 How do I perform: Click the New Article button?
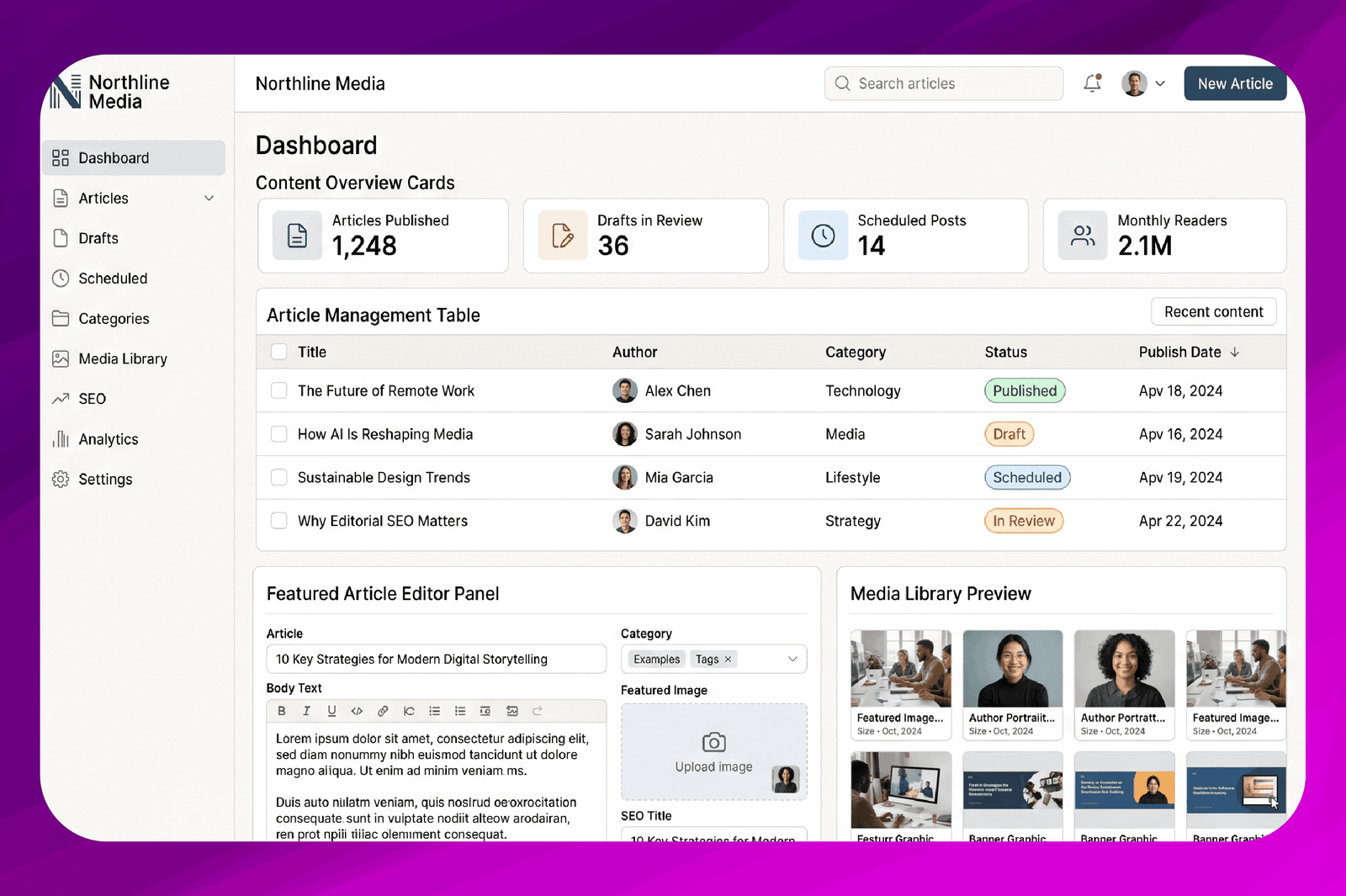[x=1235, y=83]
